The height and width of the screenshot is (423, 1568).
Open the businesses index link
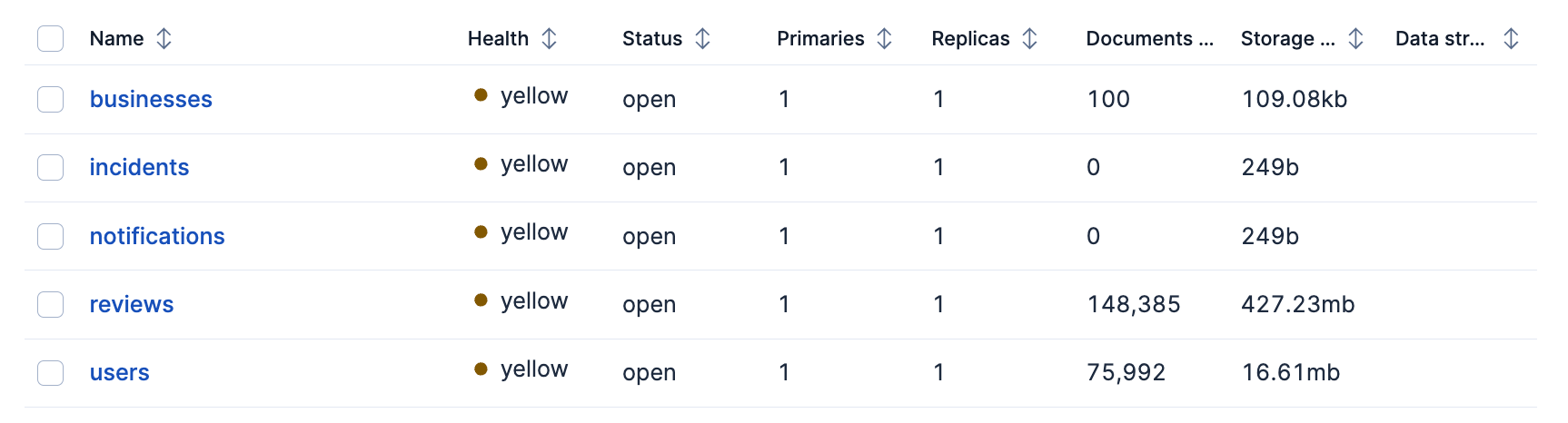click(151, 99)
